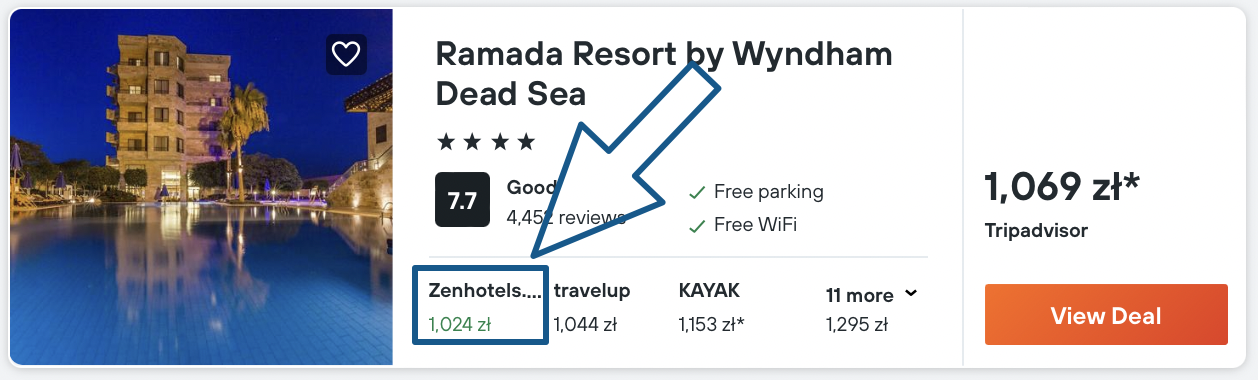Click the Tripadvisor provider label

[1036, 231]
